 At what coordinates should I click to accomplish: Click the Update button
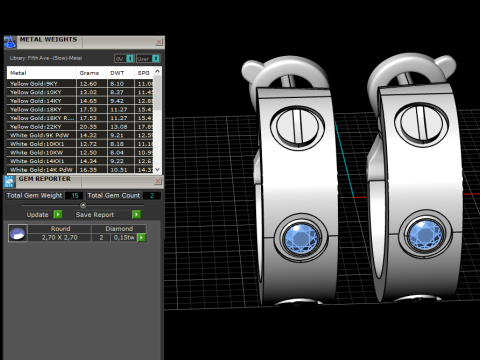click(x=38, y=215)
